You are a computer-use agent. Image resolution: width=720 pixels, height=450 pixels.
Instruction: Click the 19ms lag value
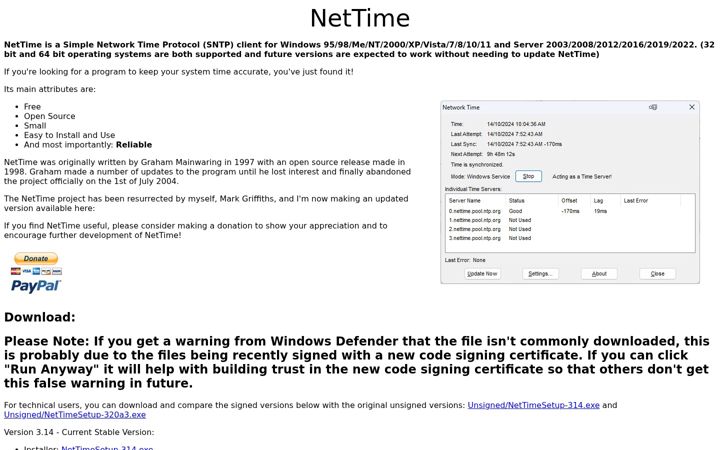(600, 211)
